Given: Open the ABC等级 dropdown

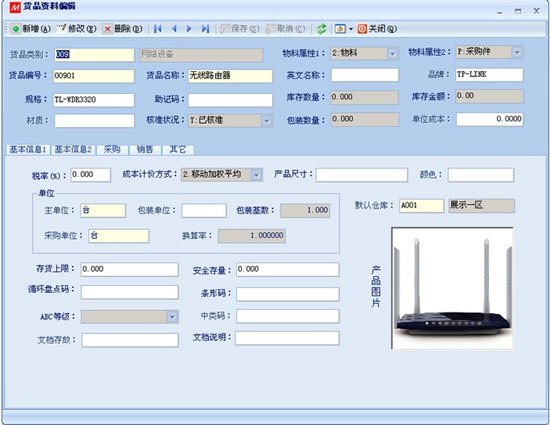Looking at the screenshot, I should 172,317.
